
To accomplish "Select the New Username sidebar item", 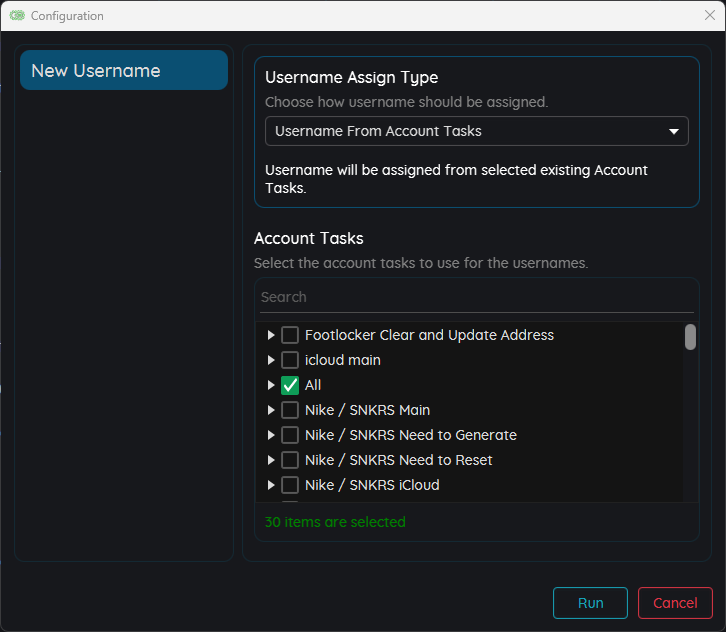I will pyautogui.click(x=124, y=71).
